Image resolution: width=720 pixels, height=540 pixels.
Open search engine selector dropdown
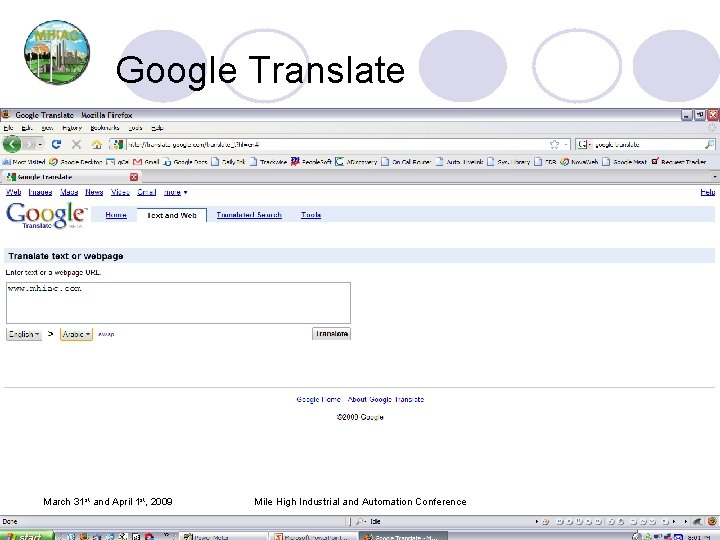click(x=584, y=145)
